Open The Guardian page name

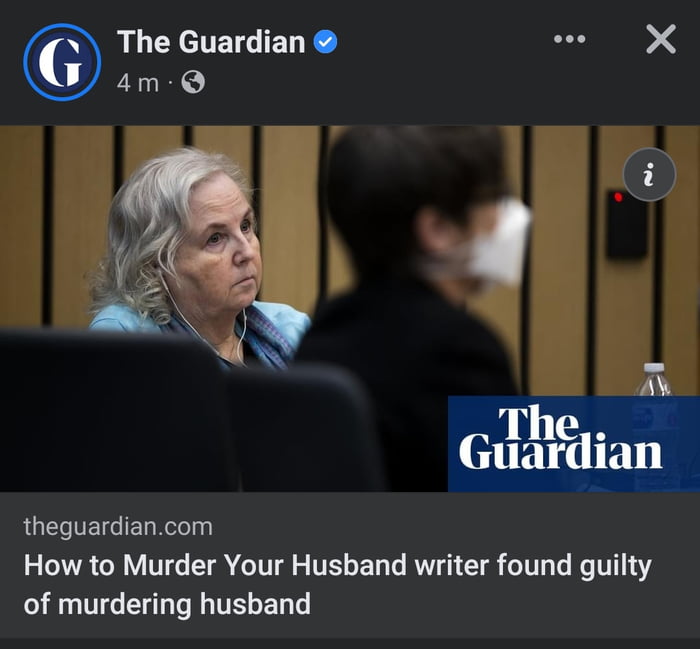tap(211, 42)
